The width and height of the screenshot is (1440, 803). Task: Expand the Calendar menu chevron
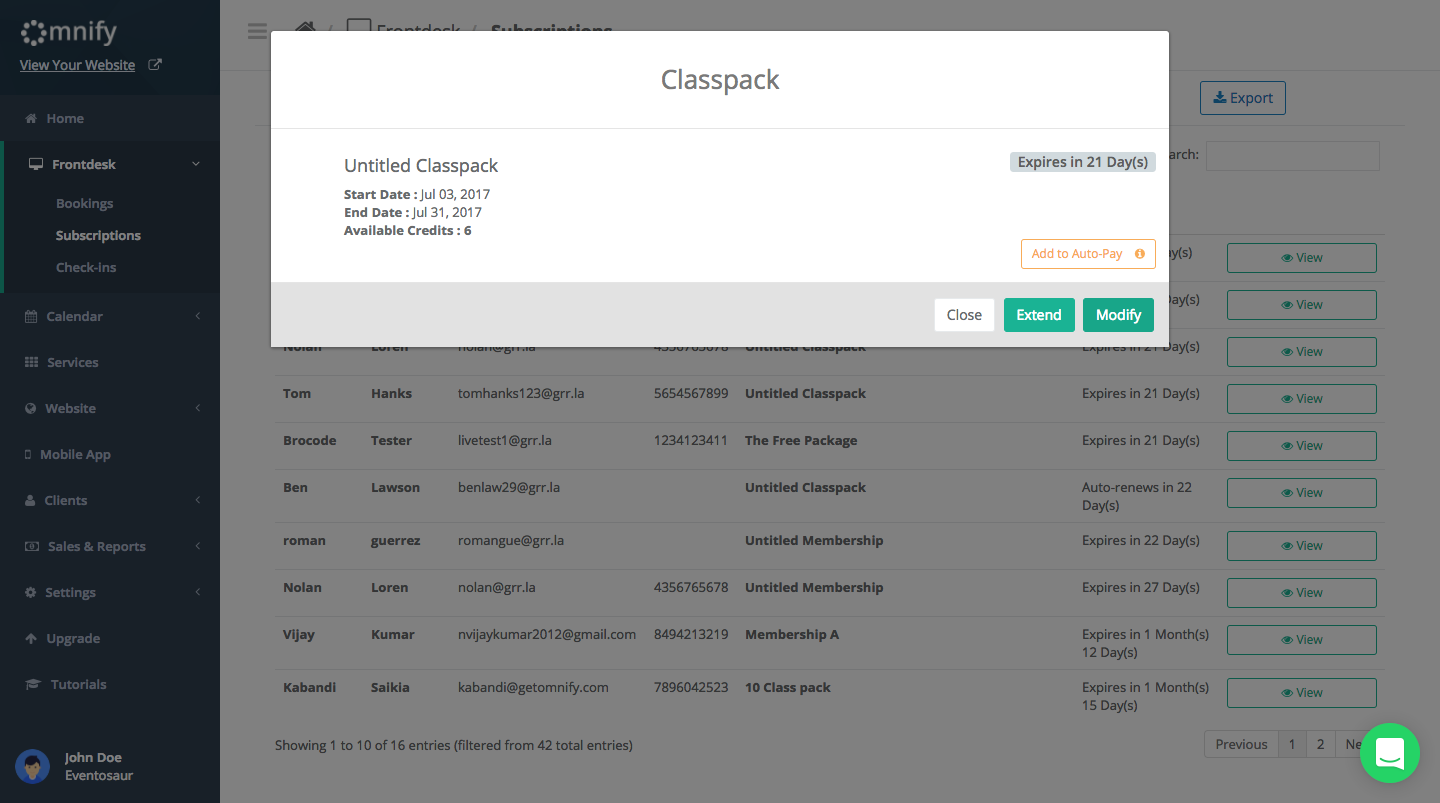point(197,316)
